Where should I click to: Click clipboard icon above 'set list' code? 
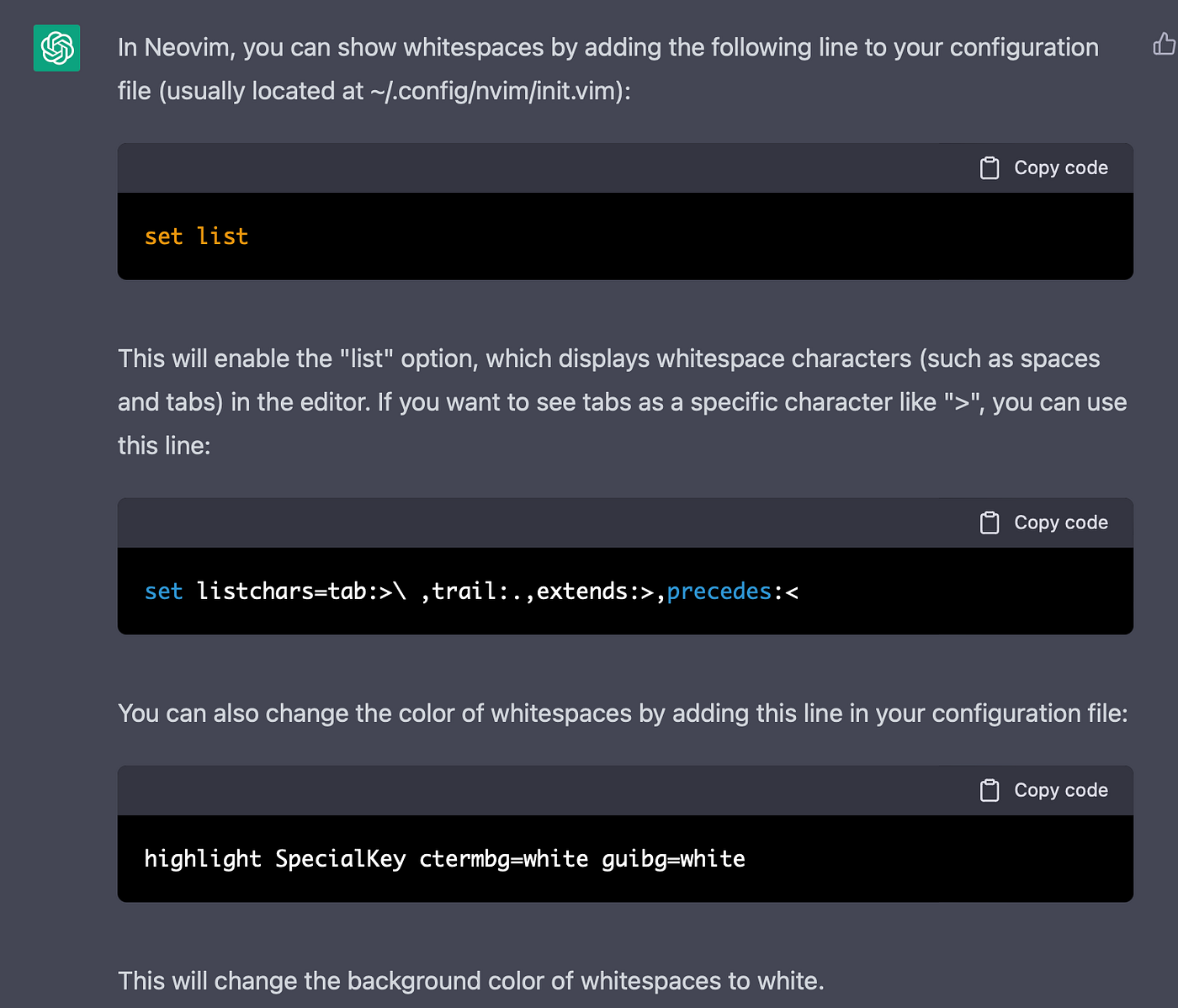tap(990, 168)
